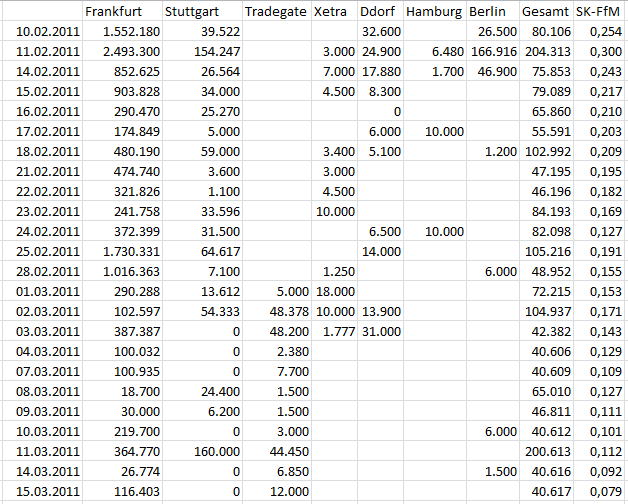Select Berlin value 46.900
The width and height of the screenshot is (628, 504).
click(x=493, y=71)
